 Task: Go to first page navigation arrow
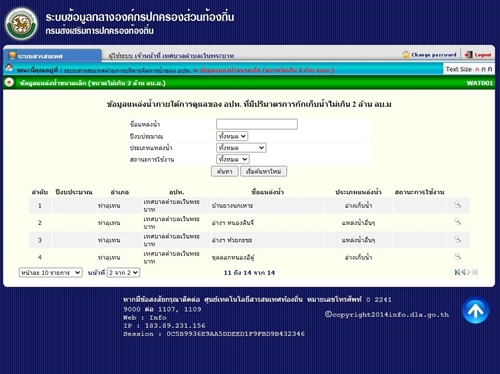pos(457,272)
